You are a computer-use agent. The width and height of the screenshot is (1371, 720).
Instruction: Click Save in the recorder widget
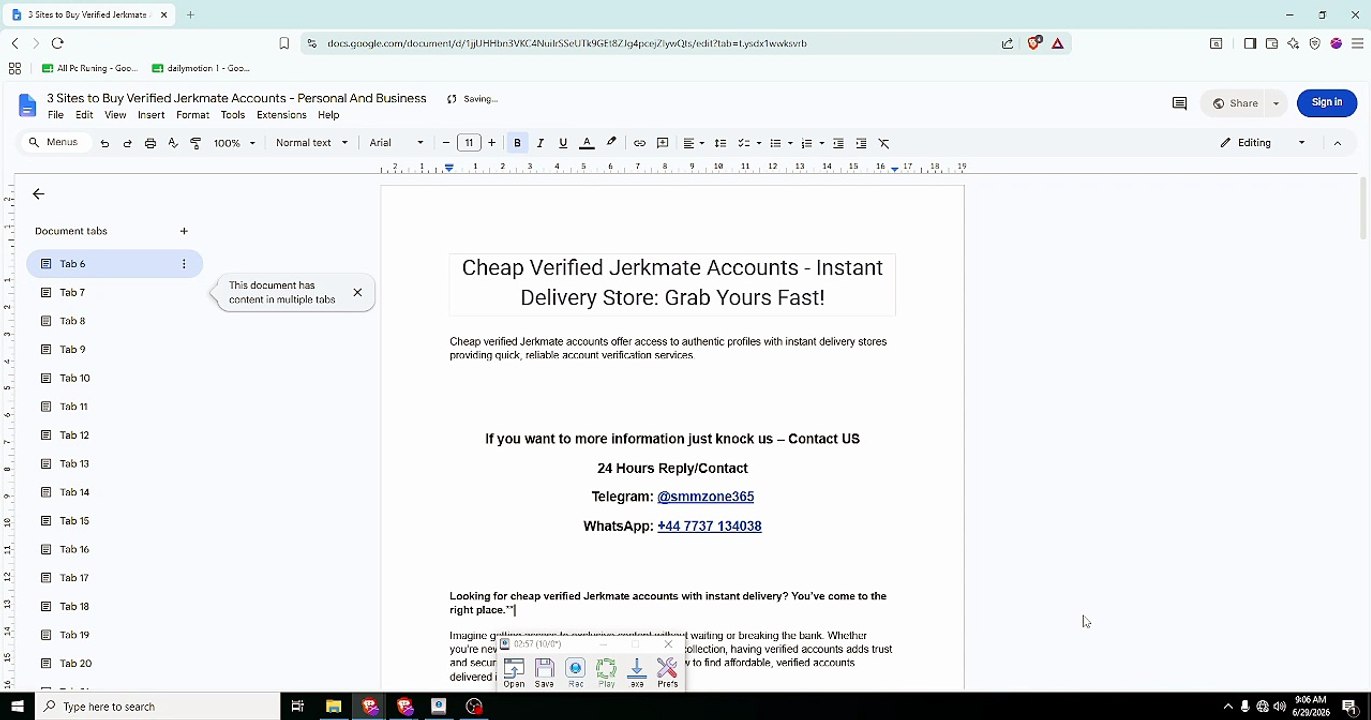click(544, 673)
